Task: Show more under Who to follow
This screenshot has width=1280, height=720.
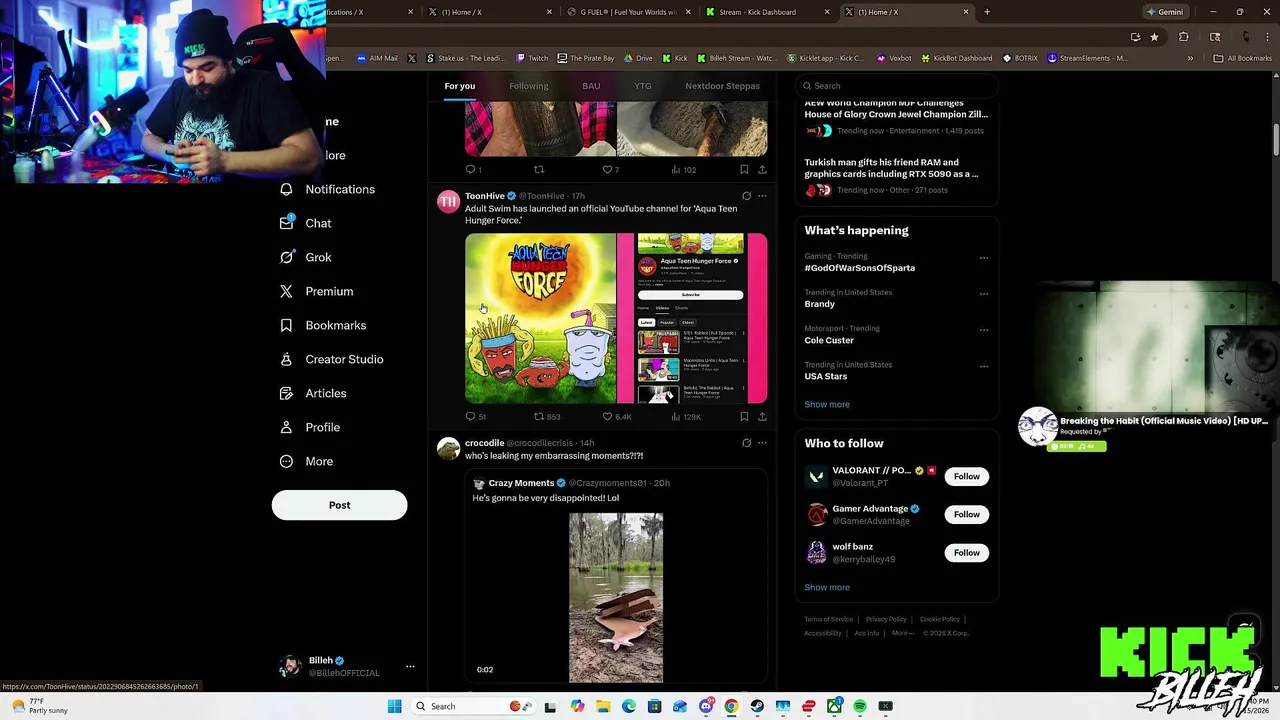Action: click(x=827, y=587)
